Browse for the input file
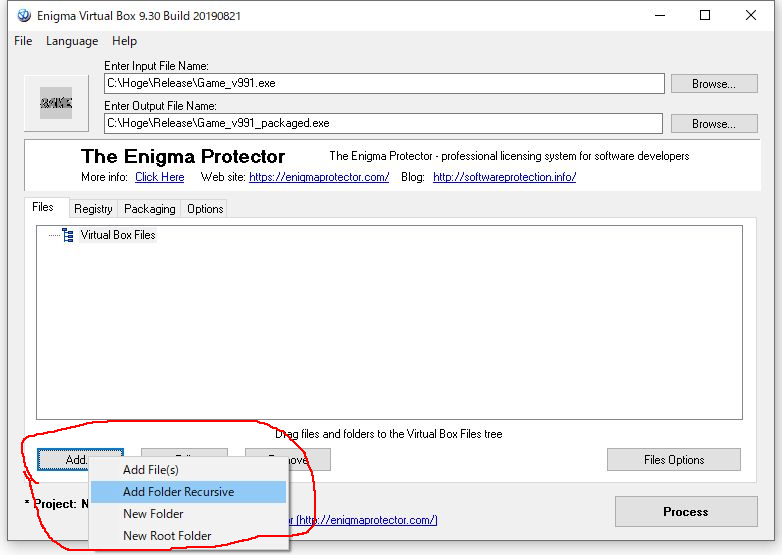The width and height of the screenshot is (782, 555). [714, 84]
